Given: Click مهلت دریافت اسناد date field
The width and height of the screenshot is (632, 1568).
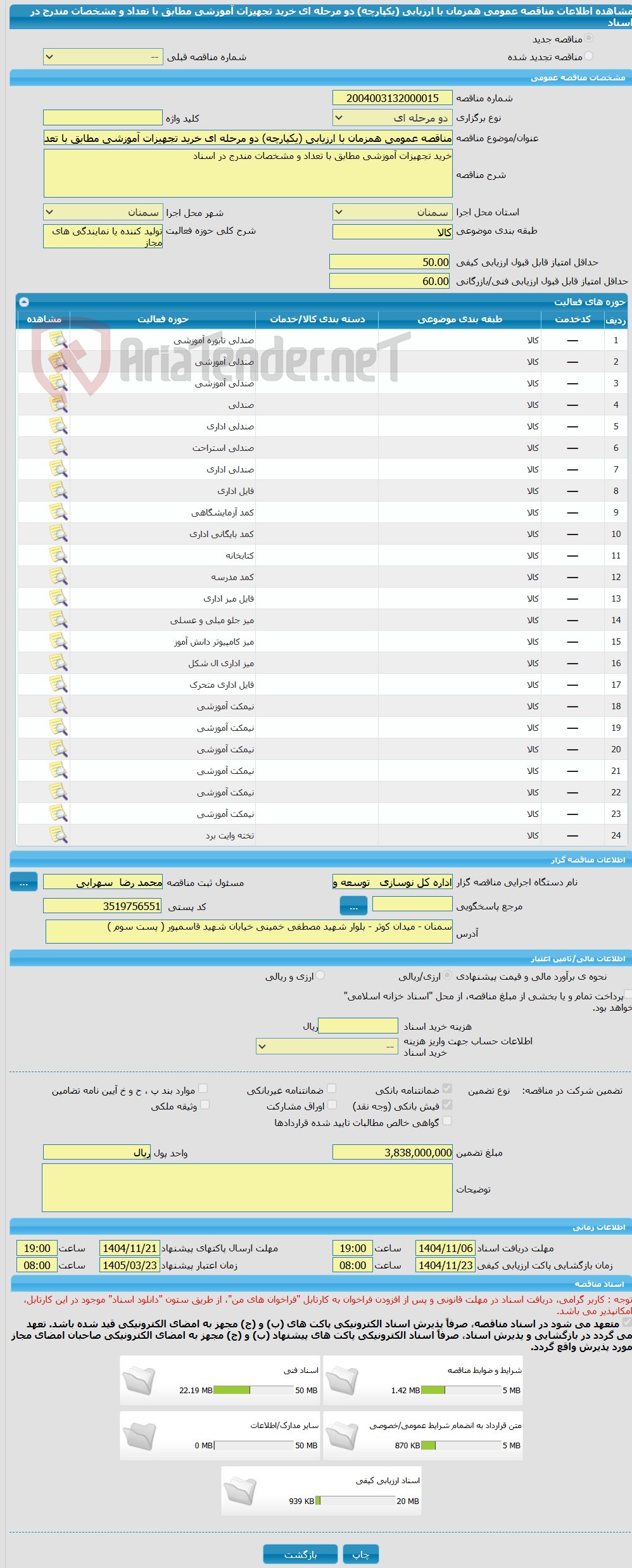Looking at the screenshot, I should [446, 1248].
